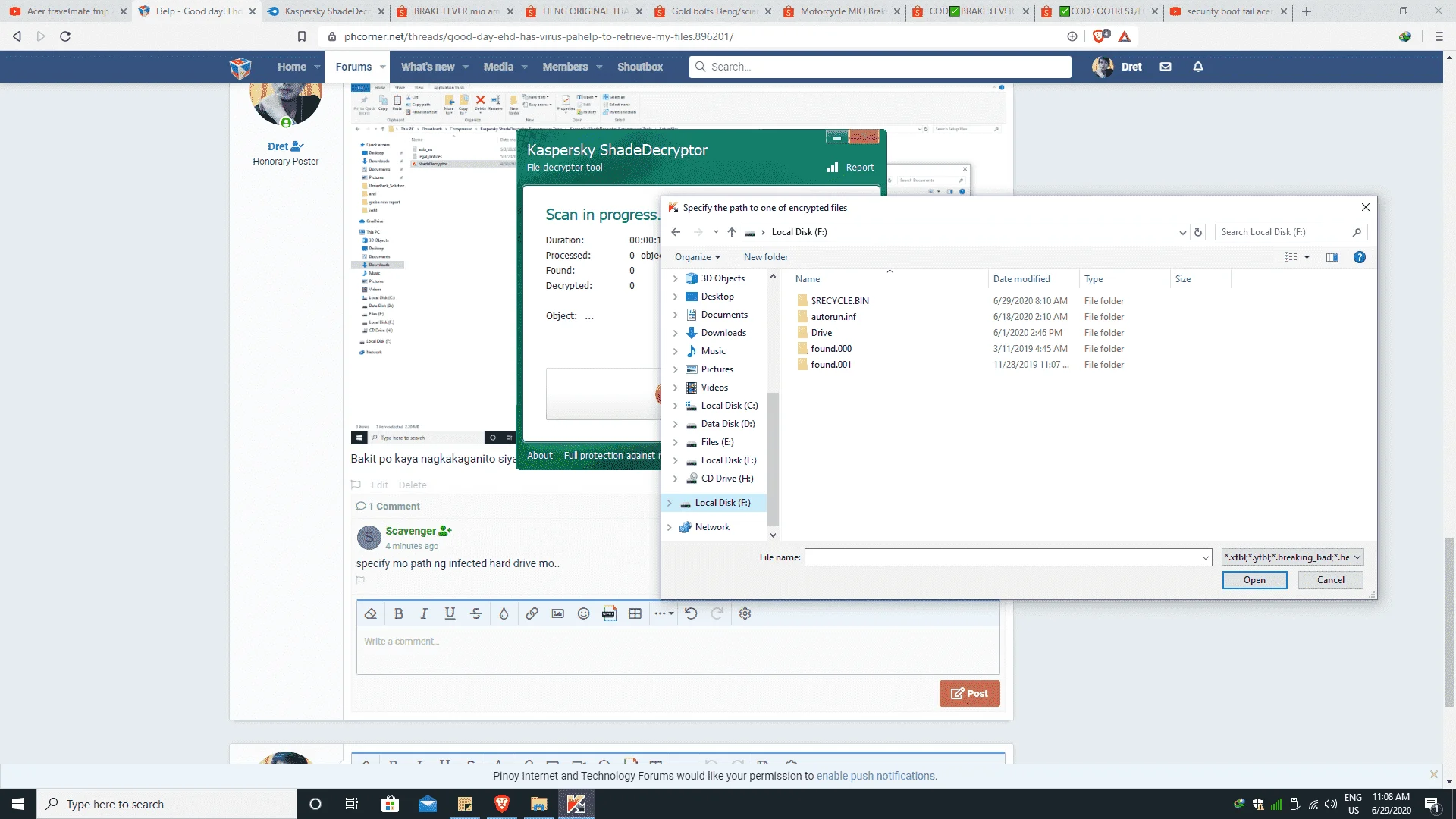
Task: Open the Smilies emoji icon
Action: [x=583, y=613]
